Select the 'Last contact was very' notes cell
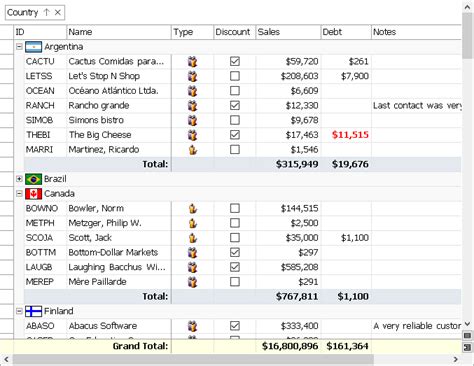This screenshot has width=474, height=366. point(417,106)
